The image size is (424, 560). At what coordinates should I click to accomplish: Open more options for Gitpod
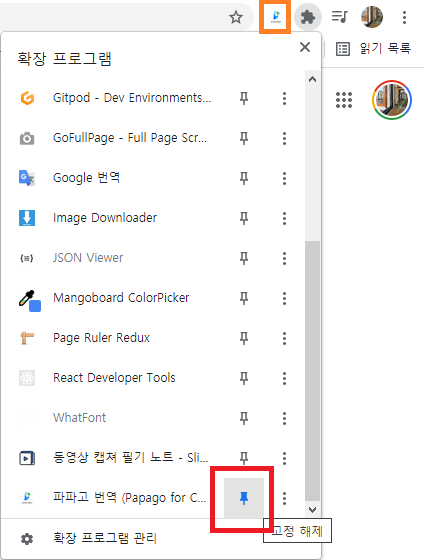[x=284, y=98]
